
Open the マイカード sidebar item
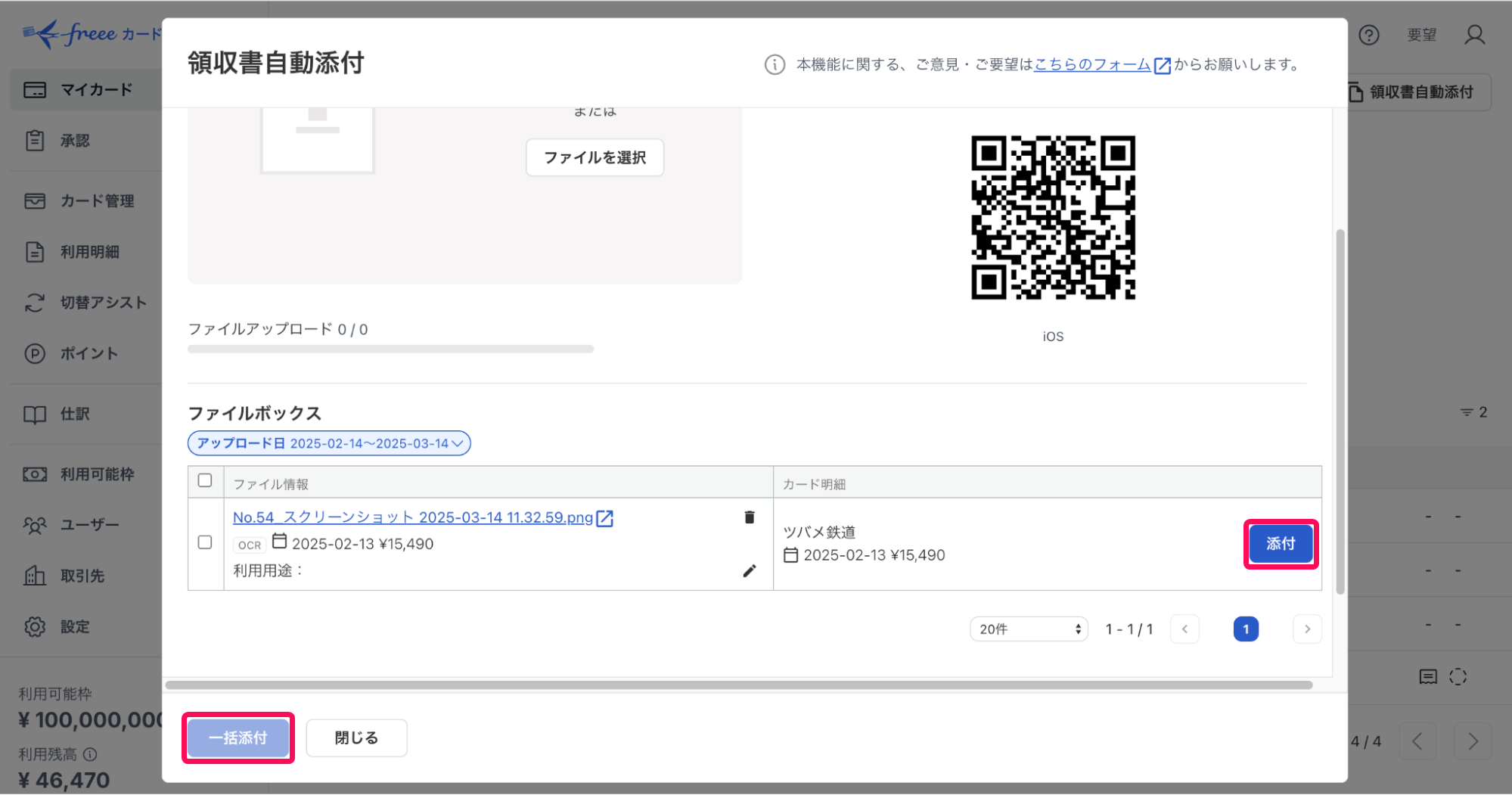pyautogui.click(x=85, y=90)
